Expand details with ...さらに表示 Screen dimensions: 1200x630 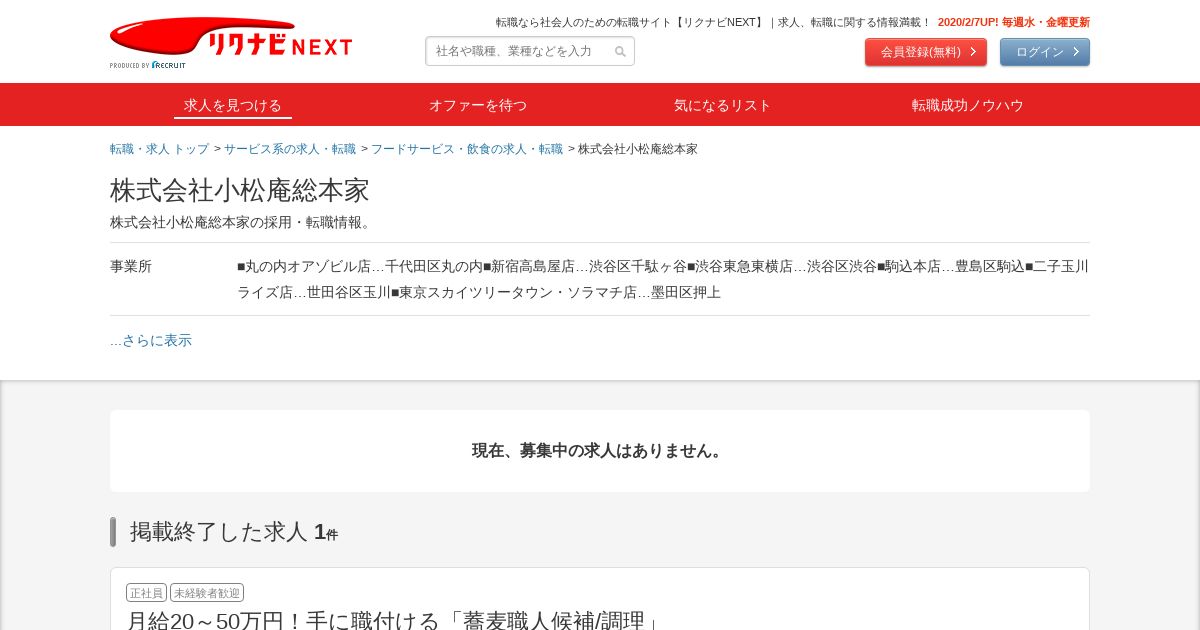tap(151, 340)
